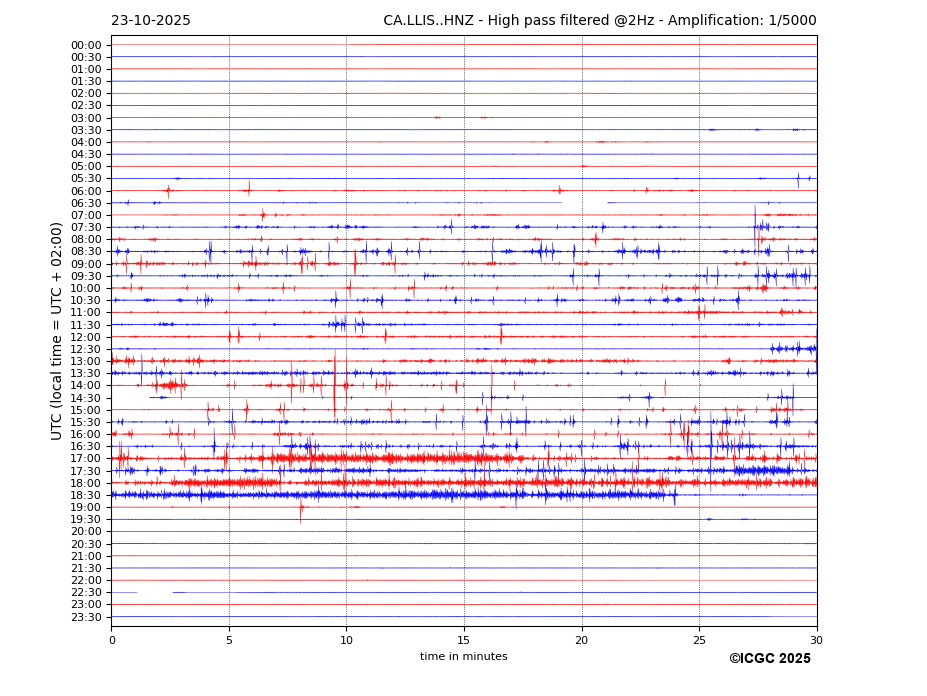Viewport: 927px width, 696px height.
Task: Click the gap in the 22:30 trace
Action: pyautogui.click(x=154, y=592)
